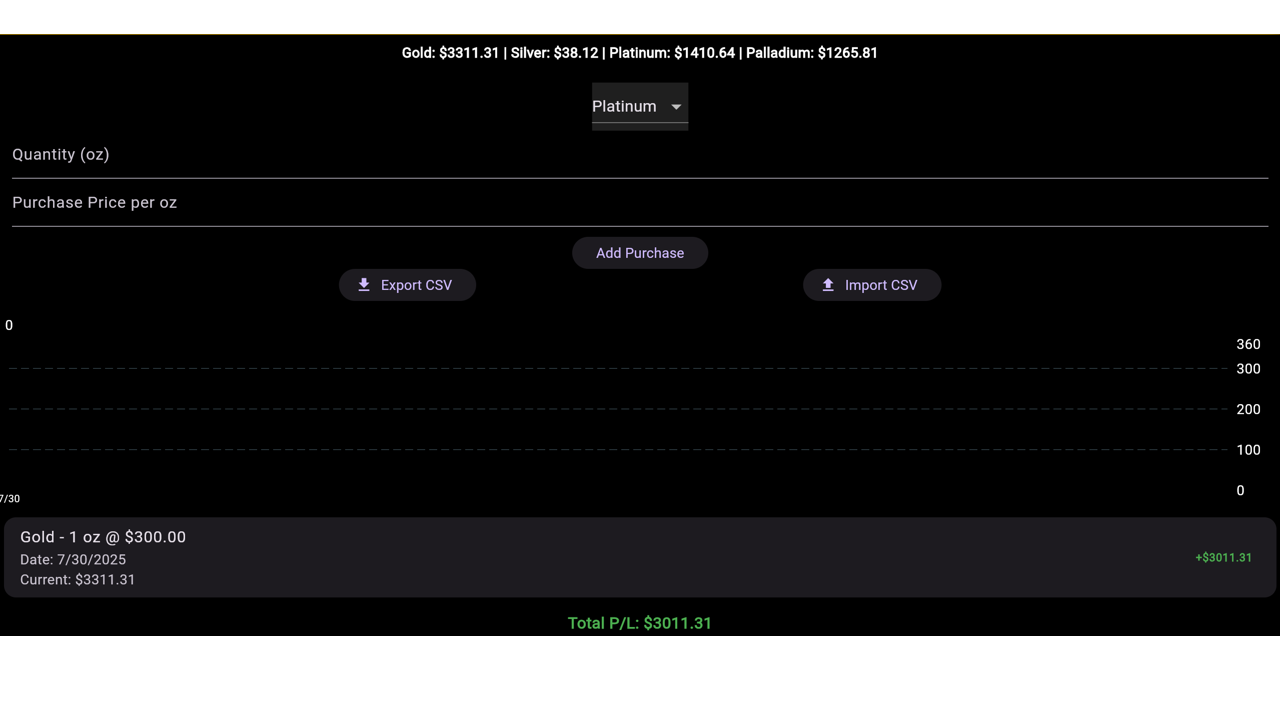Click the metal prices ticker line
The height and width of the screenshot is (720, 1280).
640,53
